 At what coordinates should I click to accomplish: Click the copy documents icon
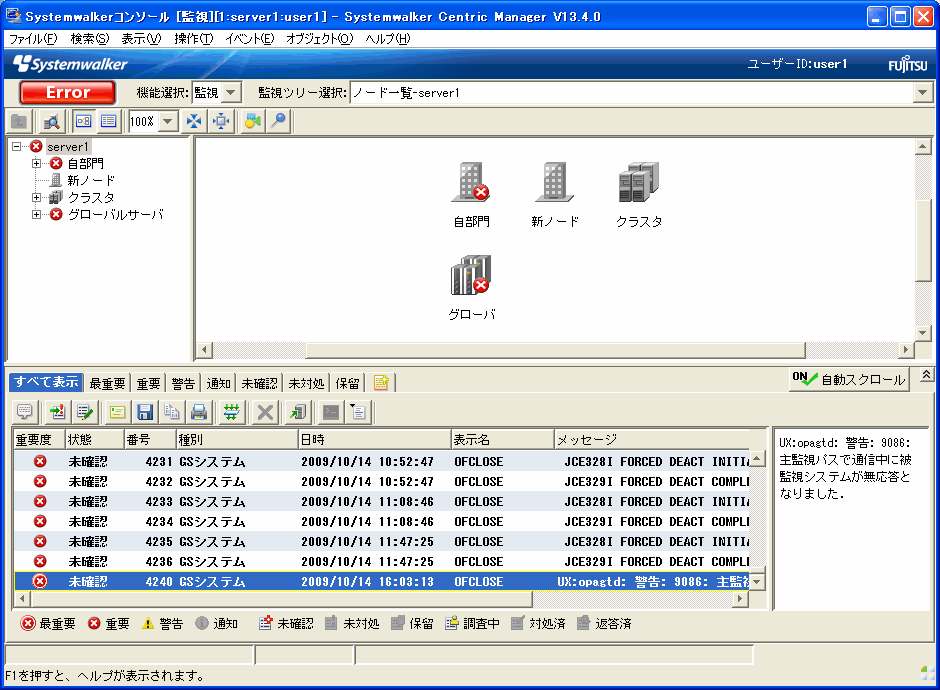click(x=172, y=412)
